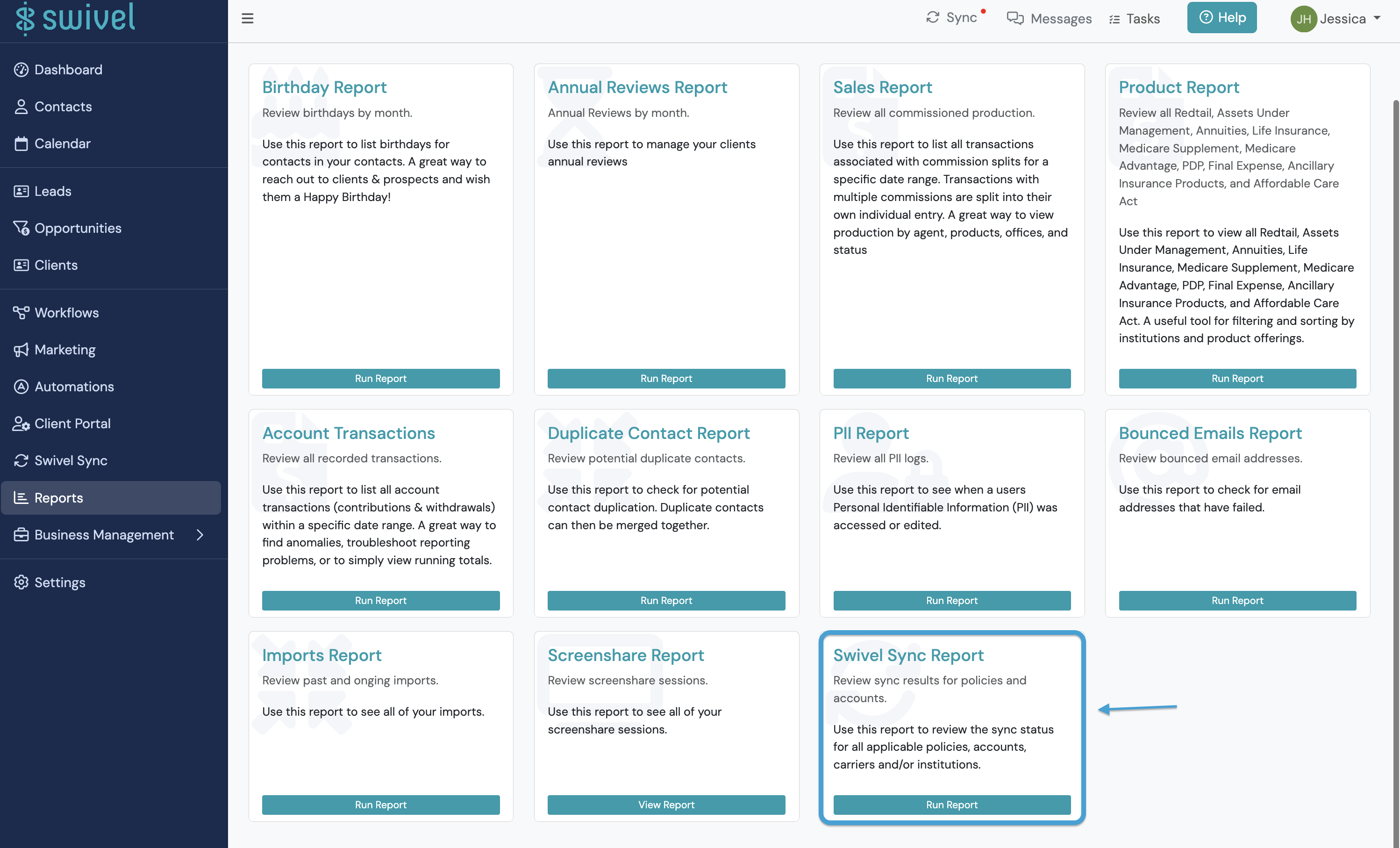Click the Birthday Report title
This screenshot has height=848, width=1400.
[x=324, y=87]
